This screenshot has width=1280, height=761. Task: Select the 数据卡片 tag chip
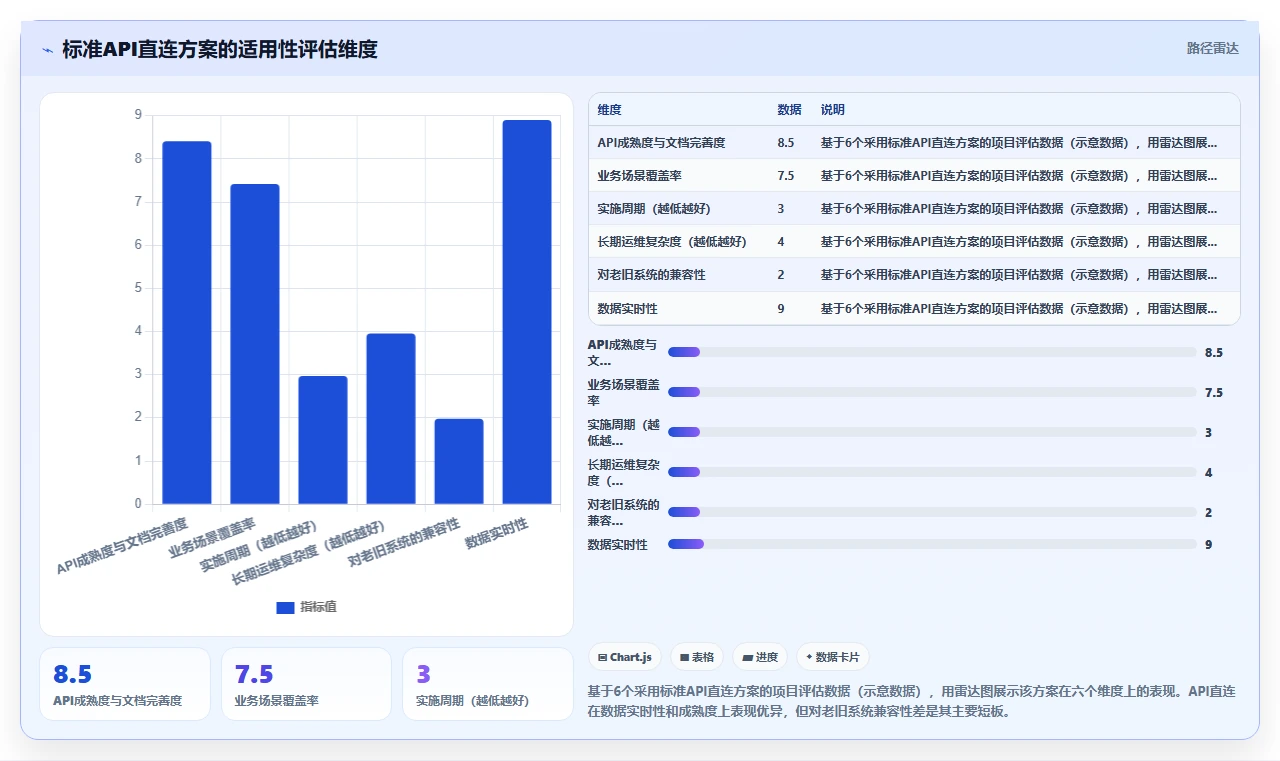point(833,657)
